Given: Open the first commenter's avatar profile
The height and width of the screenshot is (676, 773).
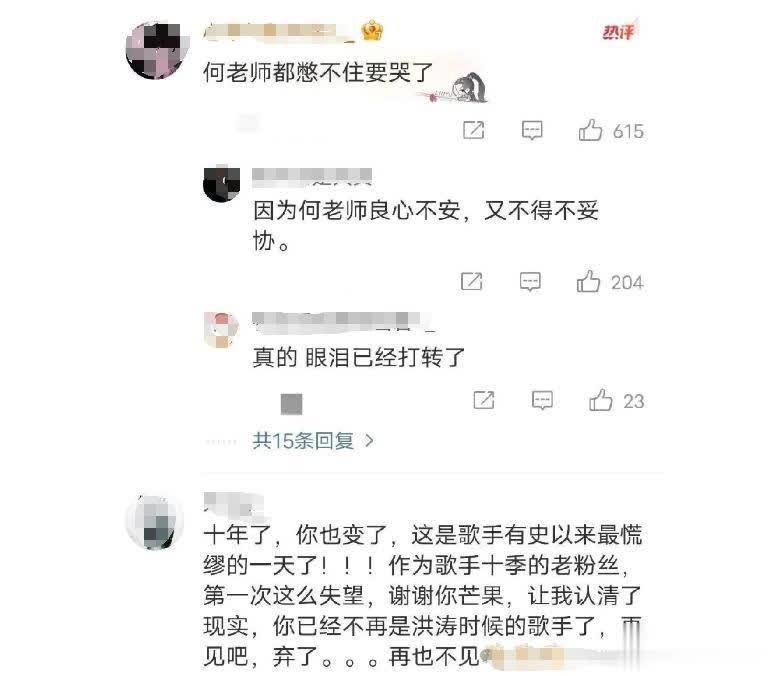Looking at the screenshot, I should 157,51.
